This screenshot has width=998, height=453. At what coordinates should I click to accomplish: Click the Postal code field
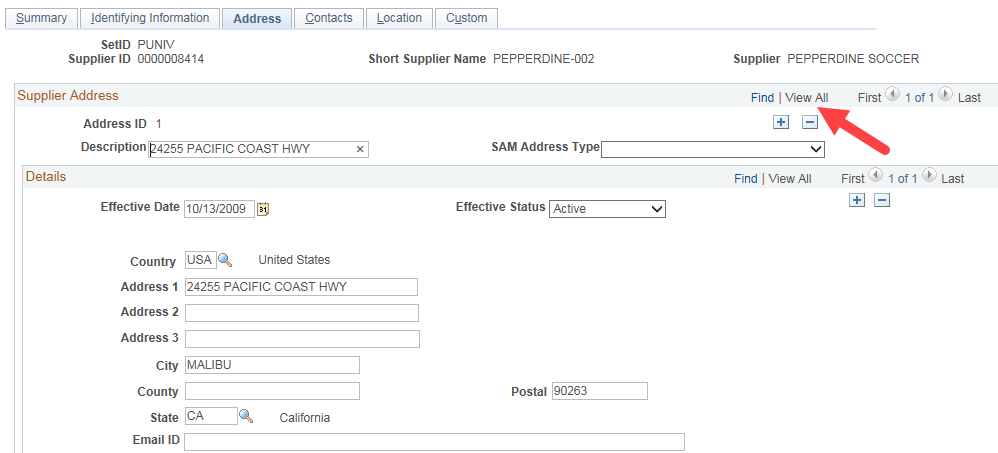click(x=599, y=391)
